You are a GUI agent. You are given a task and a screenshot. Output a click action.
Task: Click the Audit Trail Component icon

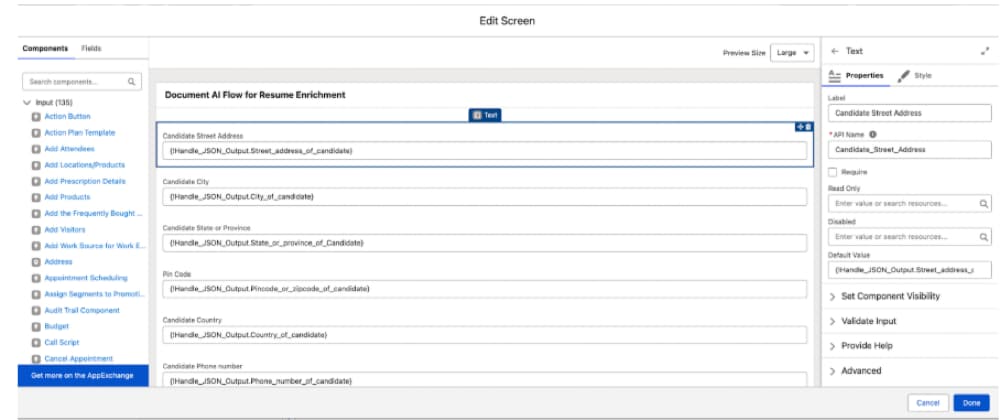point(36,310)
